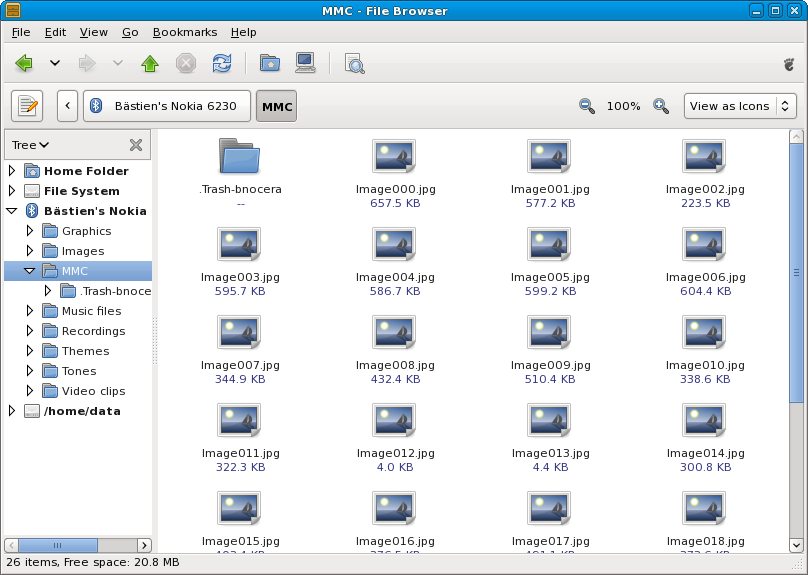
Task: Select Themes folder in the tree
Action: point(86,351)
